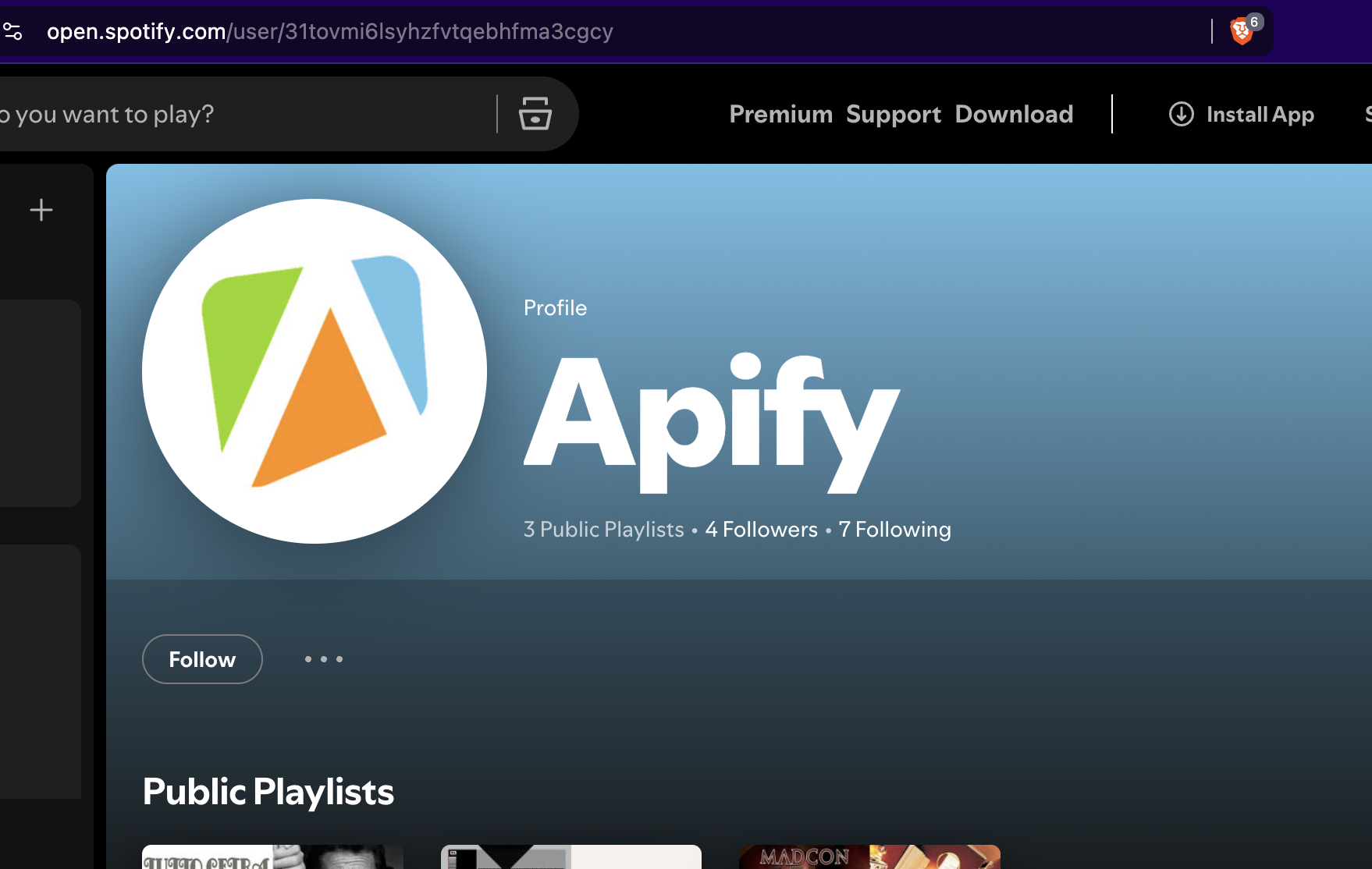The width and height of the screenshot is (1372, 869).
Task: Click the 'Profile' label
Action: [555, 307]
